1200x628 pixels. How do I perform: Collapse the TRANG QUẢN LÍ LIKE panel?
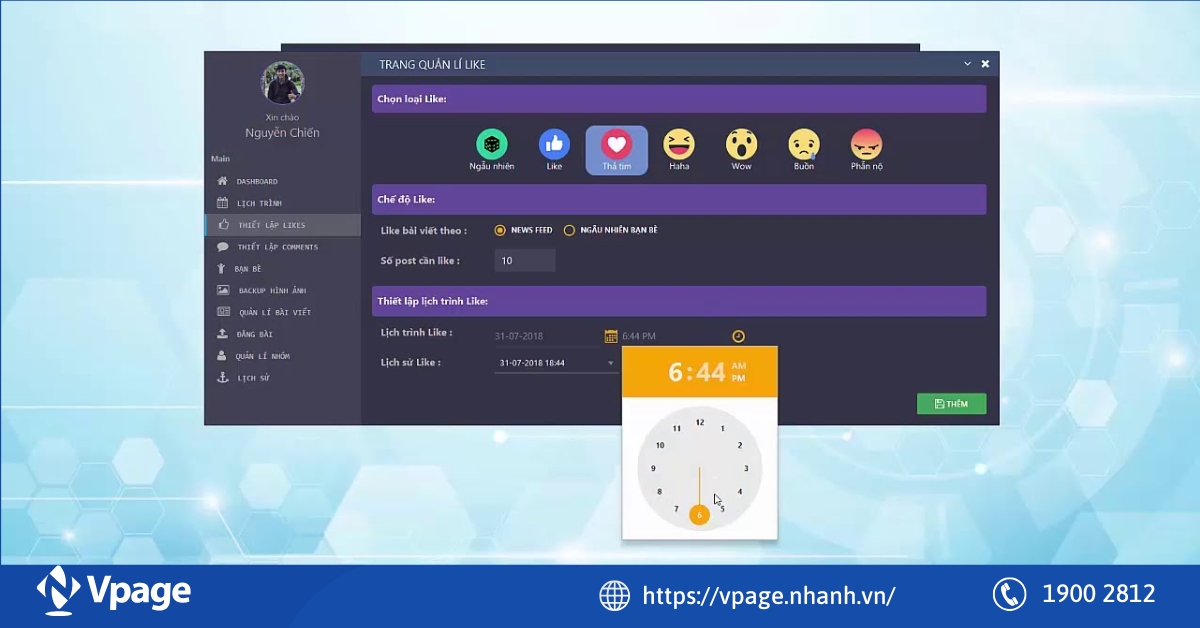click(967, 63)
